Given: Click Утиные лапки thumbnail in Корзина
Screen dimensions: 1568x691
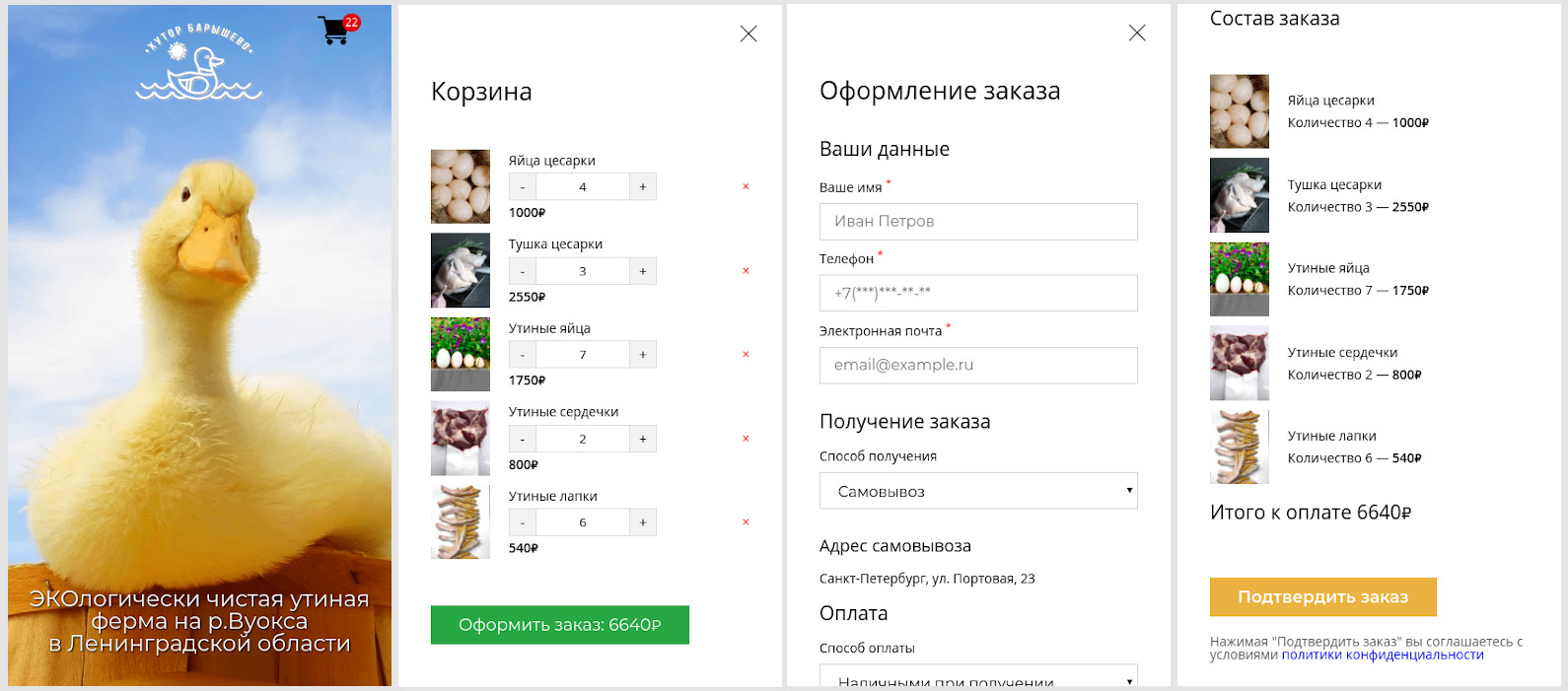Looking at the screenshot, I should pyautogui.click(x=461, y=522).
